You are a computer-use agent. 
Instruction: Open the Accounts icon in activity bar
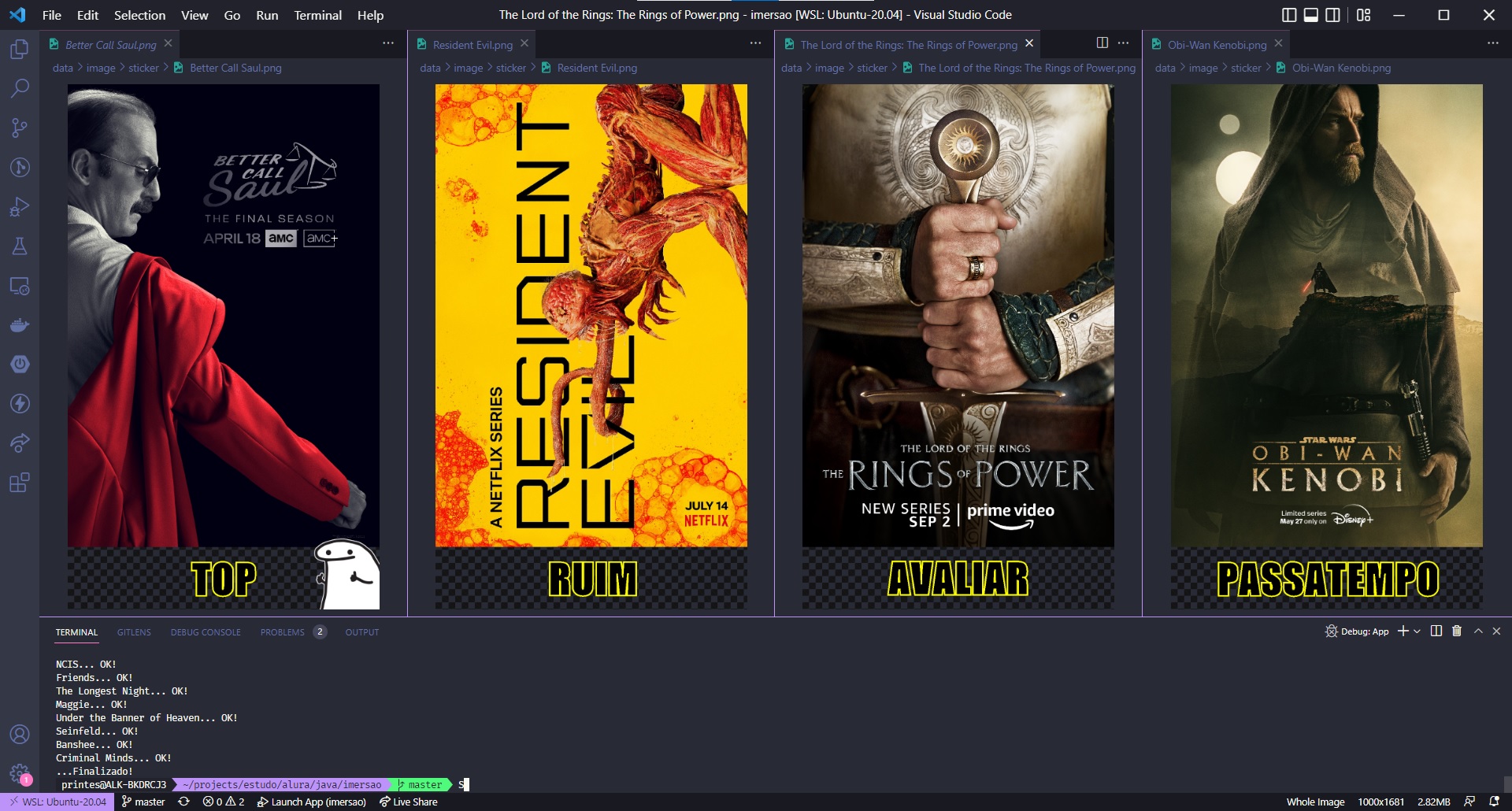coord(20,734)
